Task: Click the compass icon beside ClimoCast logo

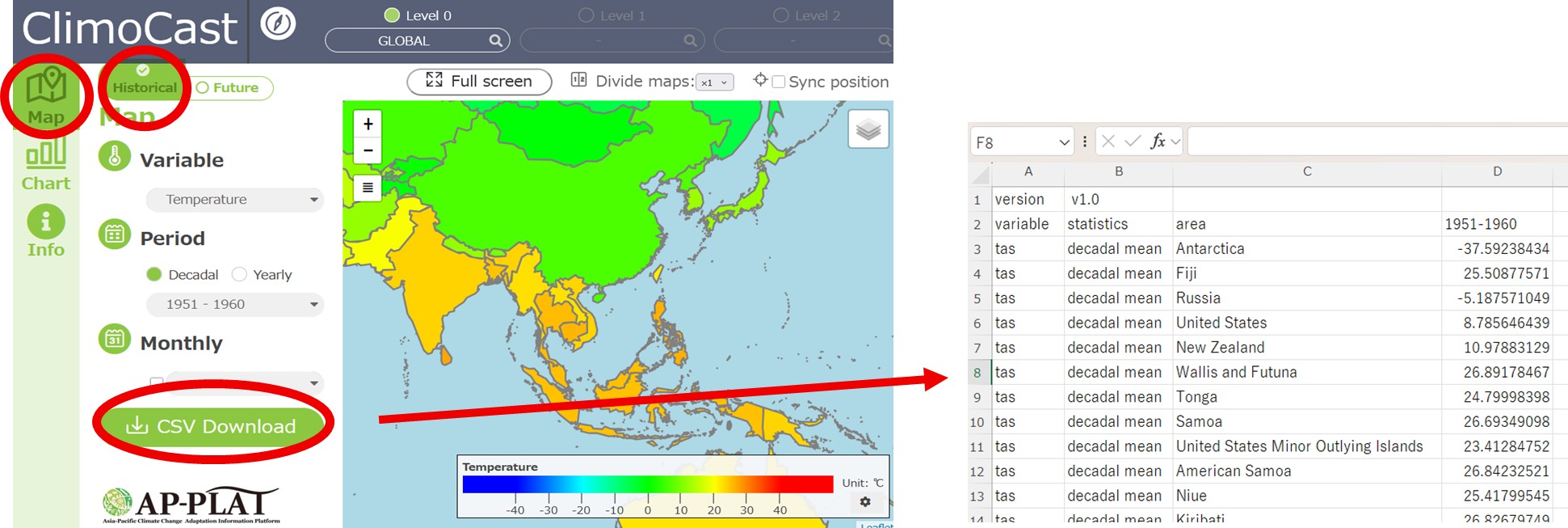Action: (278, 23)
